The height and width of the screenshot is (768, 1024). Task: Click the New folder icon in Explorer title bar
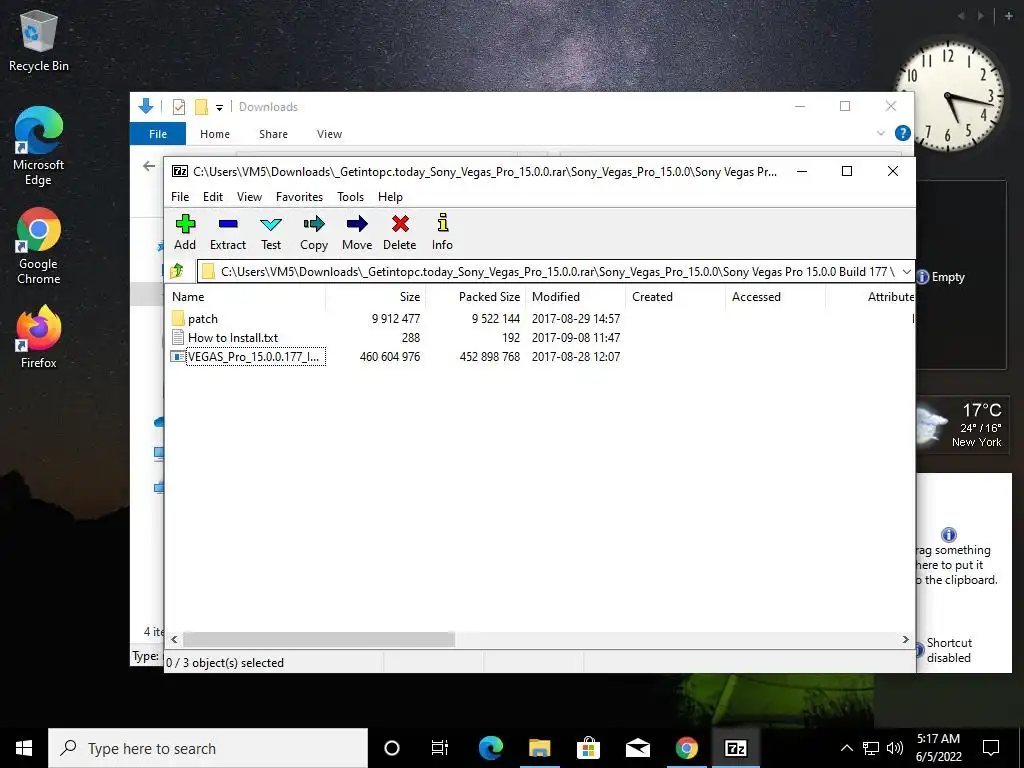click(x=201, y=106)
